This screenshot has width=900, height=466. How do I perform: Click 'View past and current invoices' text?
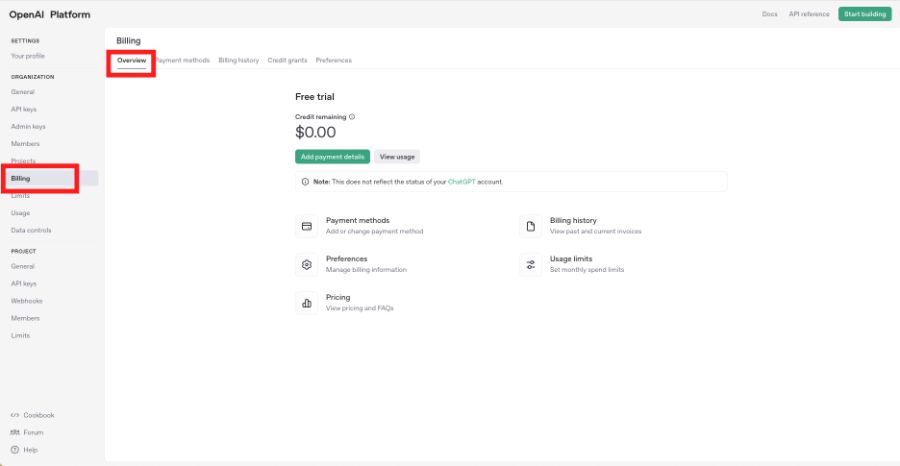click(x=596, y=231)
